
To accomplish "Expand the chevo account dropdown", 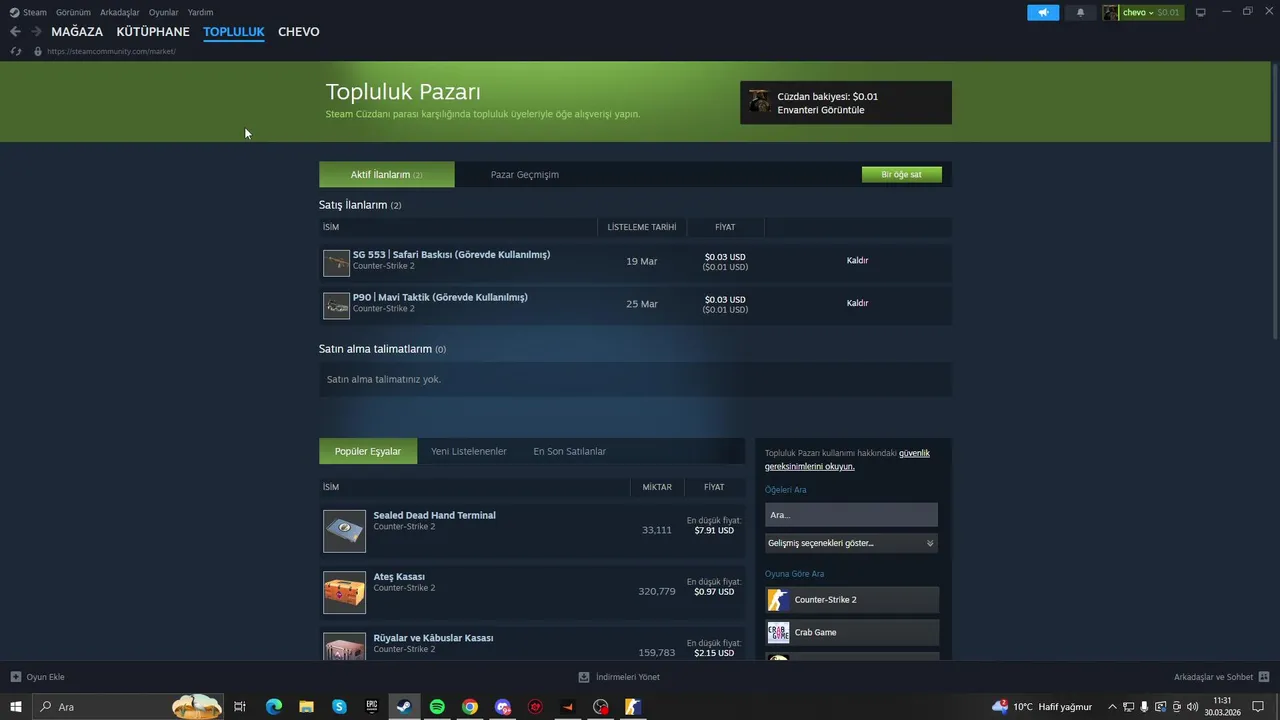I will (x=1151, y=13).
